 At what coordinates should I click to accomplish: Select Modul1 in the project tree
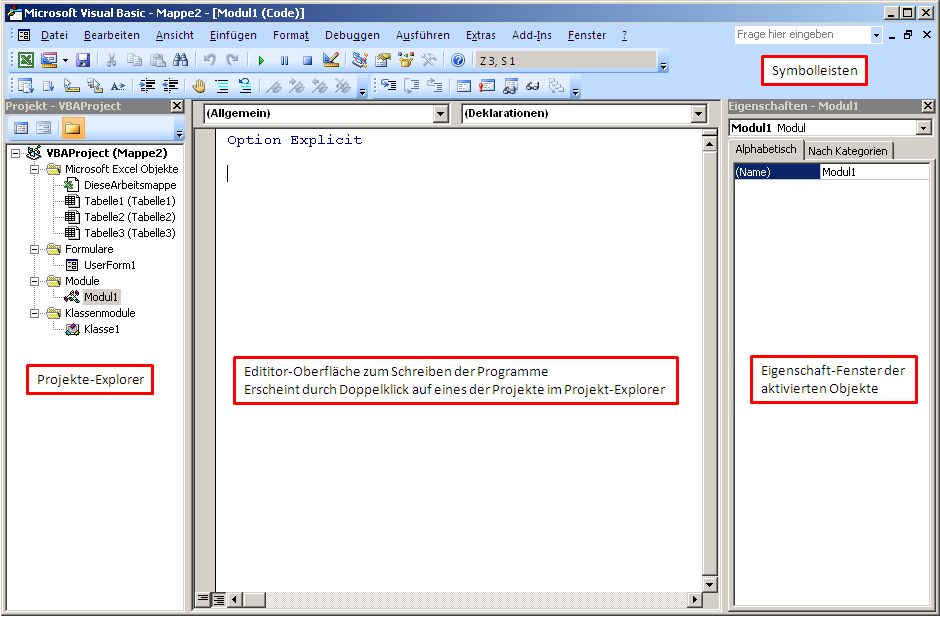(101, 297)
